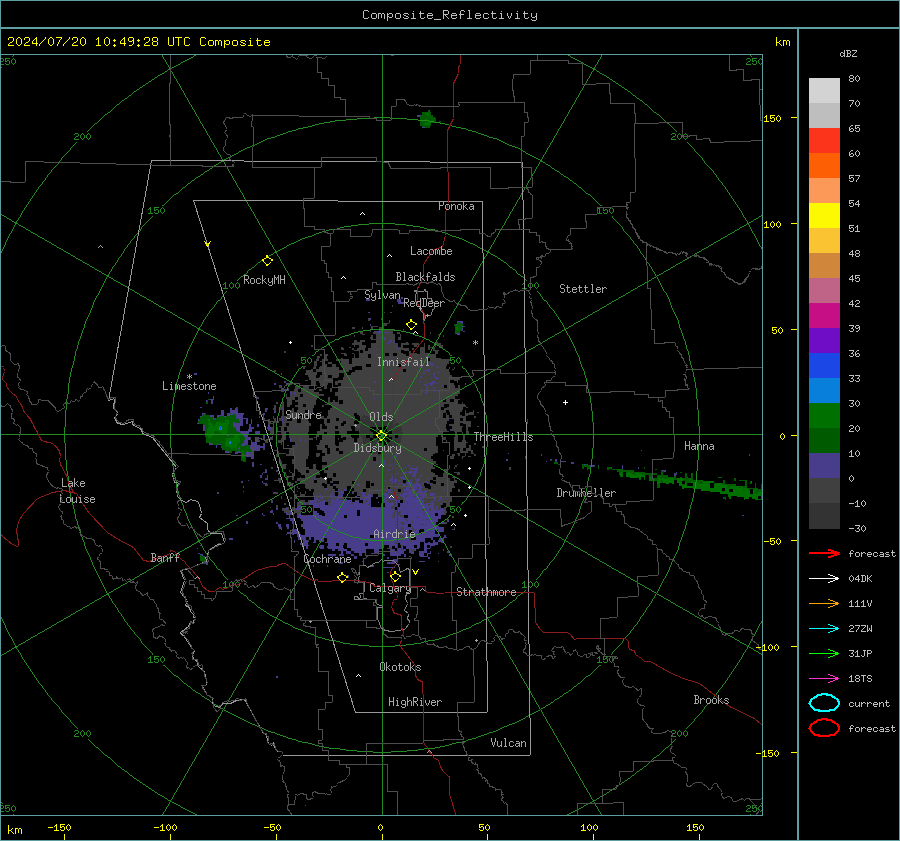Viewport: 900px width, 841px height.
Task: Click the 'Lake Louise' label
Action: pos(78,491)
